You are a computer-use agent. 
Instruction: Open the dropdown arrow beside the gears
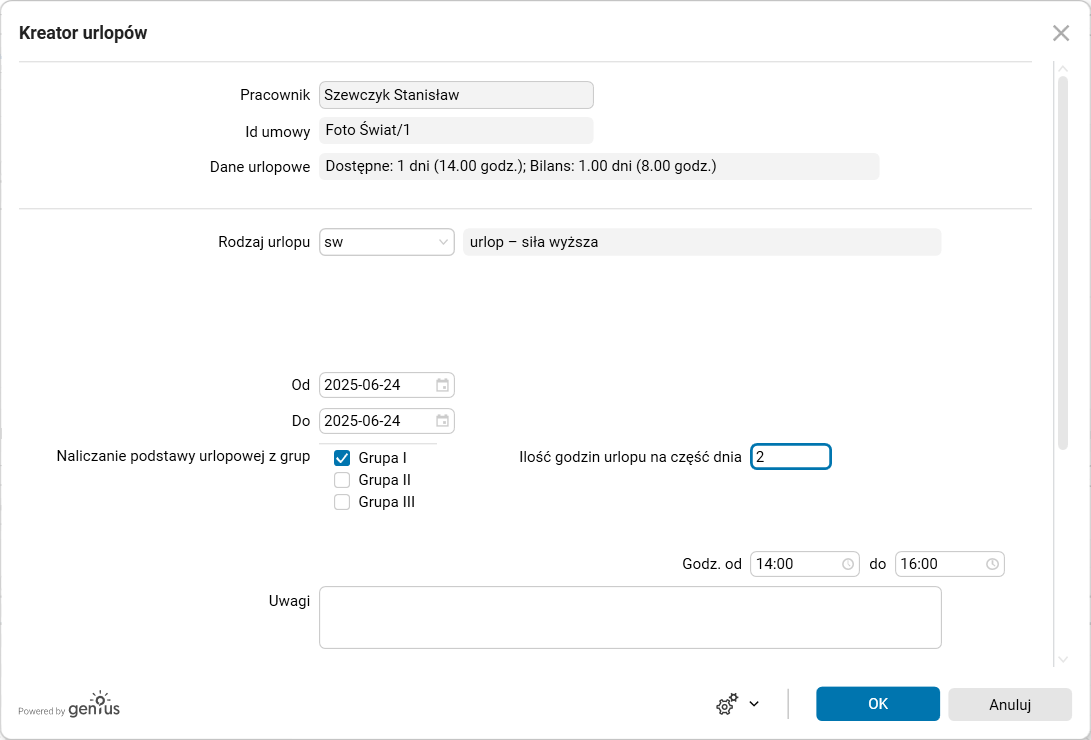pyautogui.click(x=754, y=704)
